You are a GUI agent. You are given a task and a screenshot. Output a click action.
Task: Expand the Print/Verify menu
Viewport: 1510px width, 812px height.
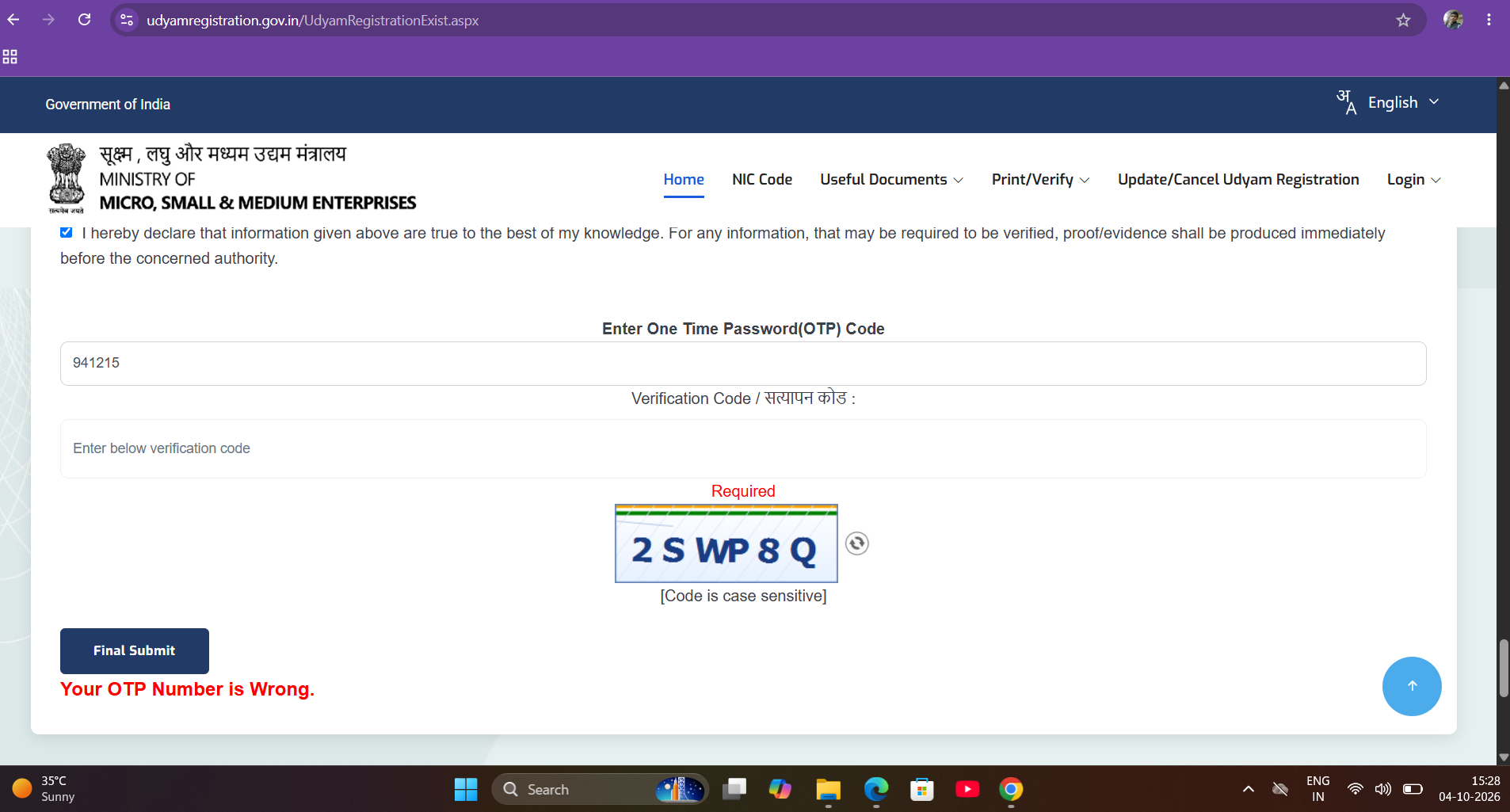pyautogui.click(x=1040, y=180)
